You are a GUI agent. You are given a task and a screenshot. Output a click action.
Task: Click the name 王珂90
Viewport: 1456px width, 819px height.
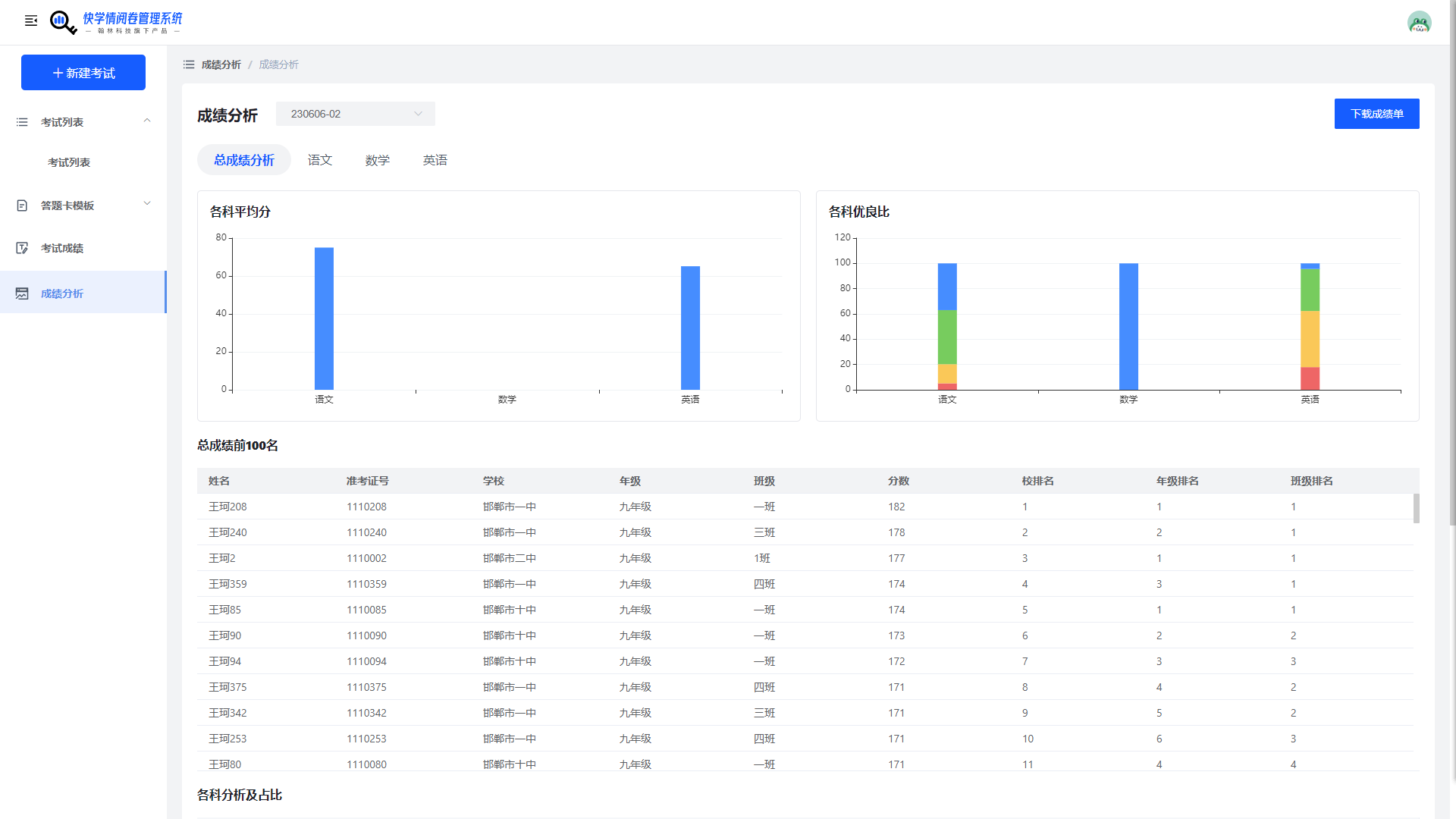pyautogui.click(x=224, y=635)
